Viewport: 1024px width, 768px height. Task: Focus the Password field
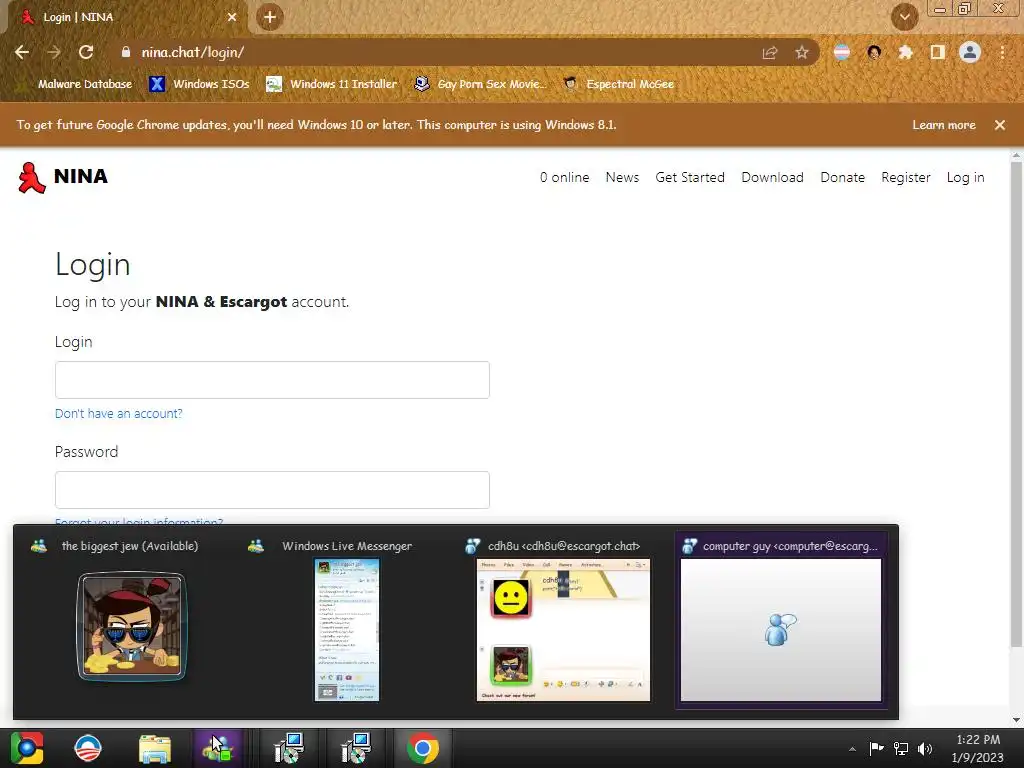[272, 490]
